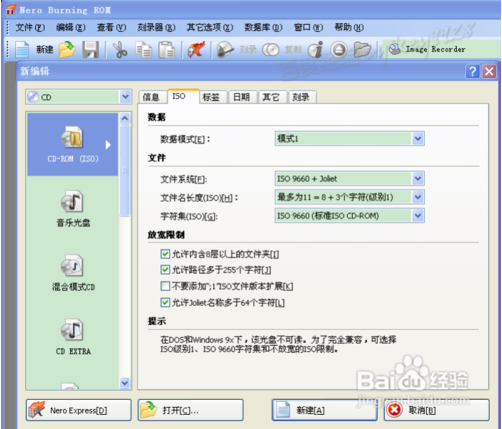Toggle 允许Joliet名称多于64个字符 checkbox
Viewport: 502px width, 429px height.
pos(165,302)
